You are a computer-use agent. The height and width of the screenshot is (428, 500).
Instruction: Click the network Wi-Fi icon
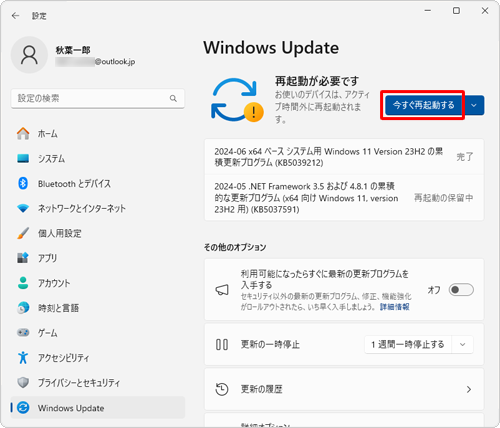click(23, 208)
